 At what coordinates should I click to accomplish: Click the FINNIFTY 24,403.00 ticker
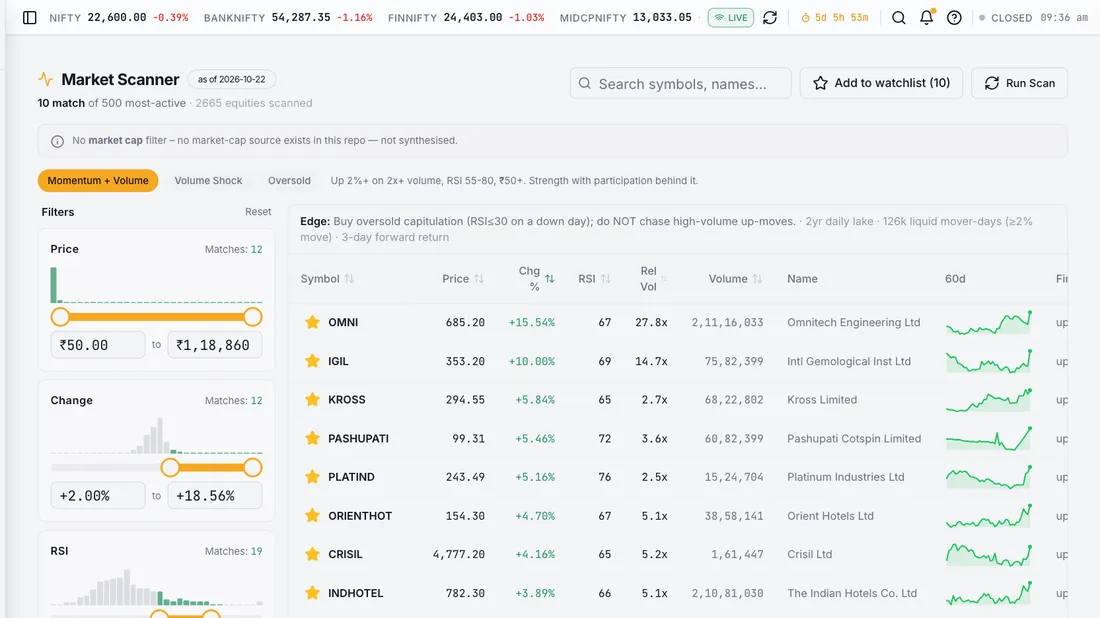[x=466, y=18]
